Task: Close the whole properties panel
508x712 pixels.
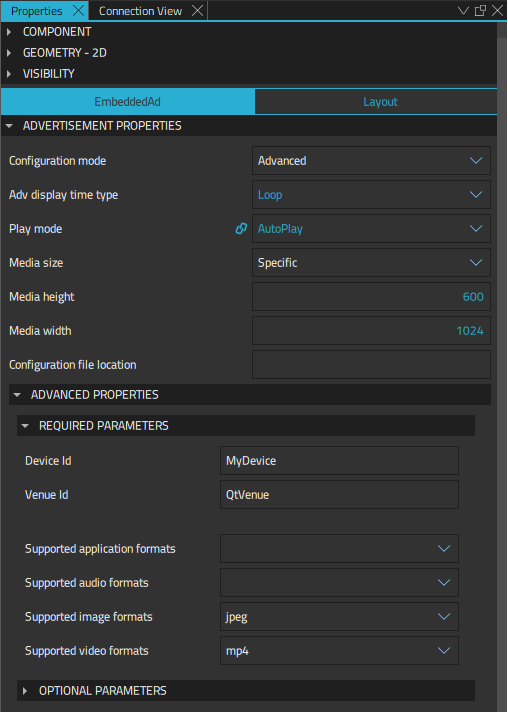Action: coord(498,10)
